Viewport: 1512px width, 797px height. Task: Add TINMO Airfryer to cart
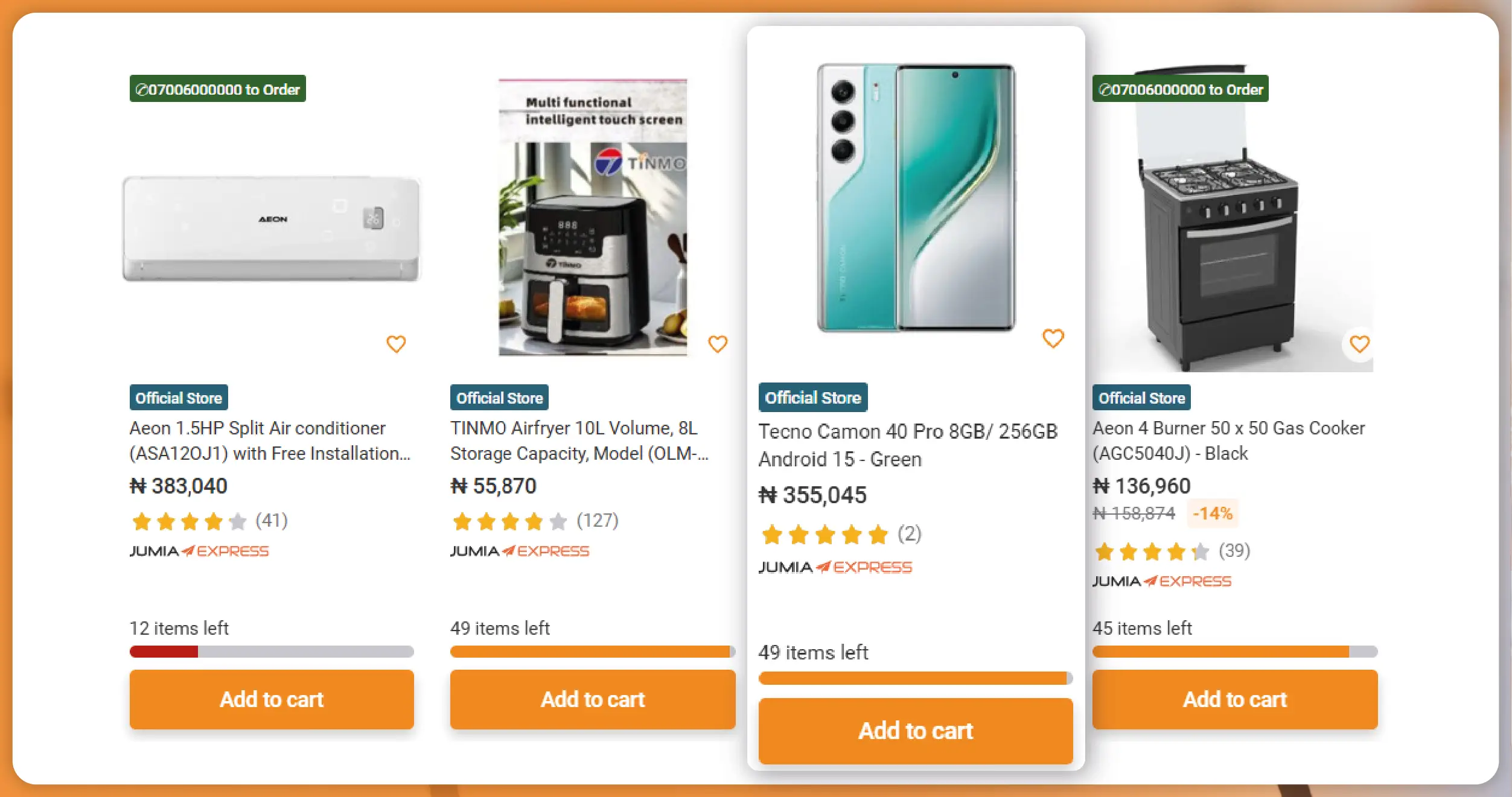(593, 699)
